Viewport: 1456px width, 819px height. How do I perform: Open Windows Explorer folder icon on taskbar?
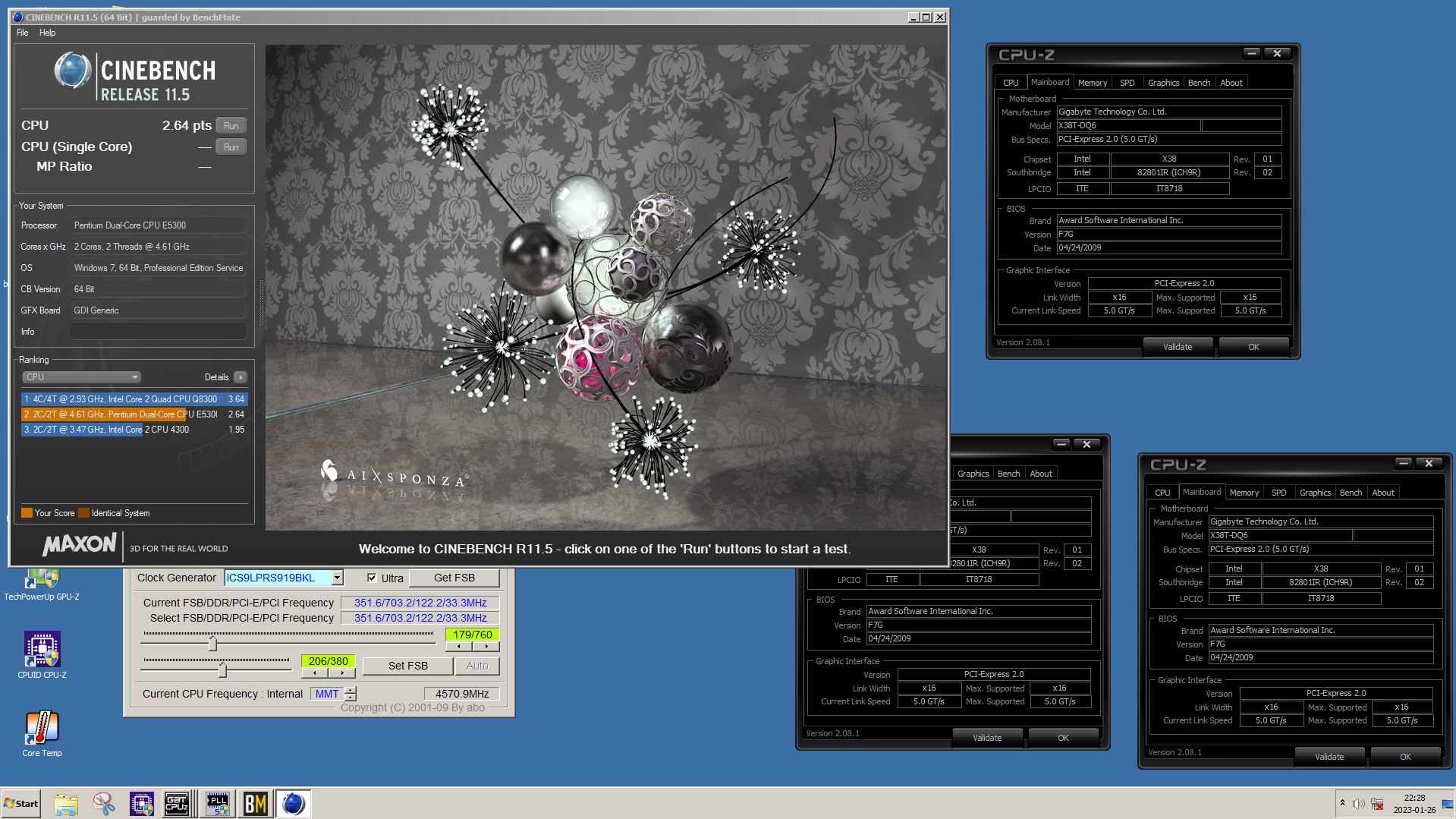pos(66,804)
